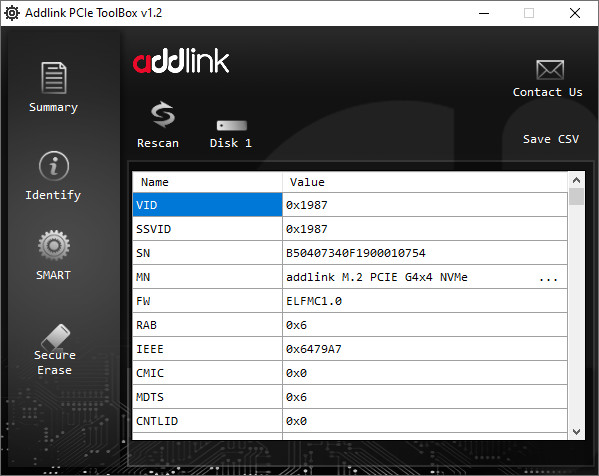Image resolution: width=599 pixels, height=476 pixels.
Task: Click serial number value B50407340F1900010754
Action: [356, 253]
